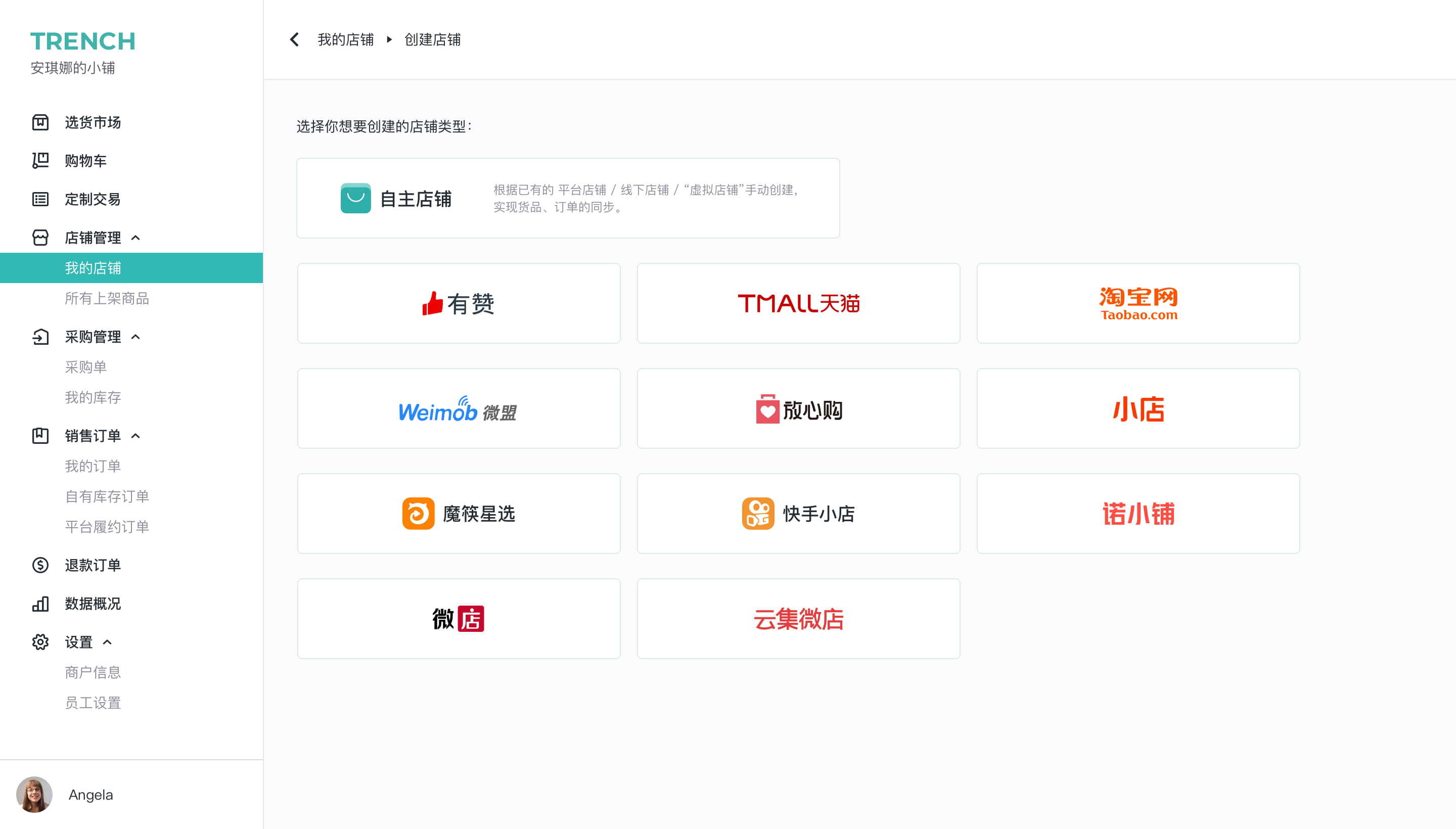Open 退款订单 in the sidebar
Viewport: 1456px width, 829px height.
(93, 565)
